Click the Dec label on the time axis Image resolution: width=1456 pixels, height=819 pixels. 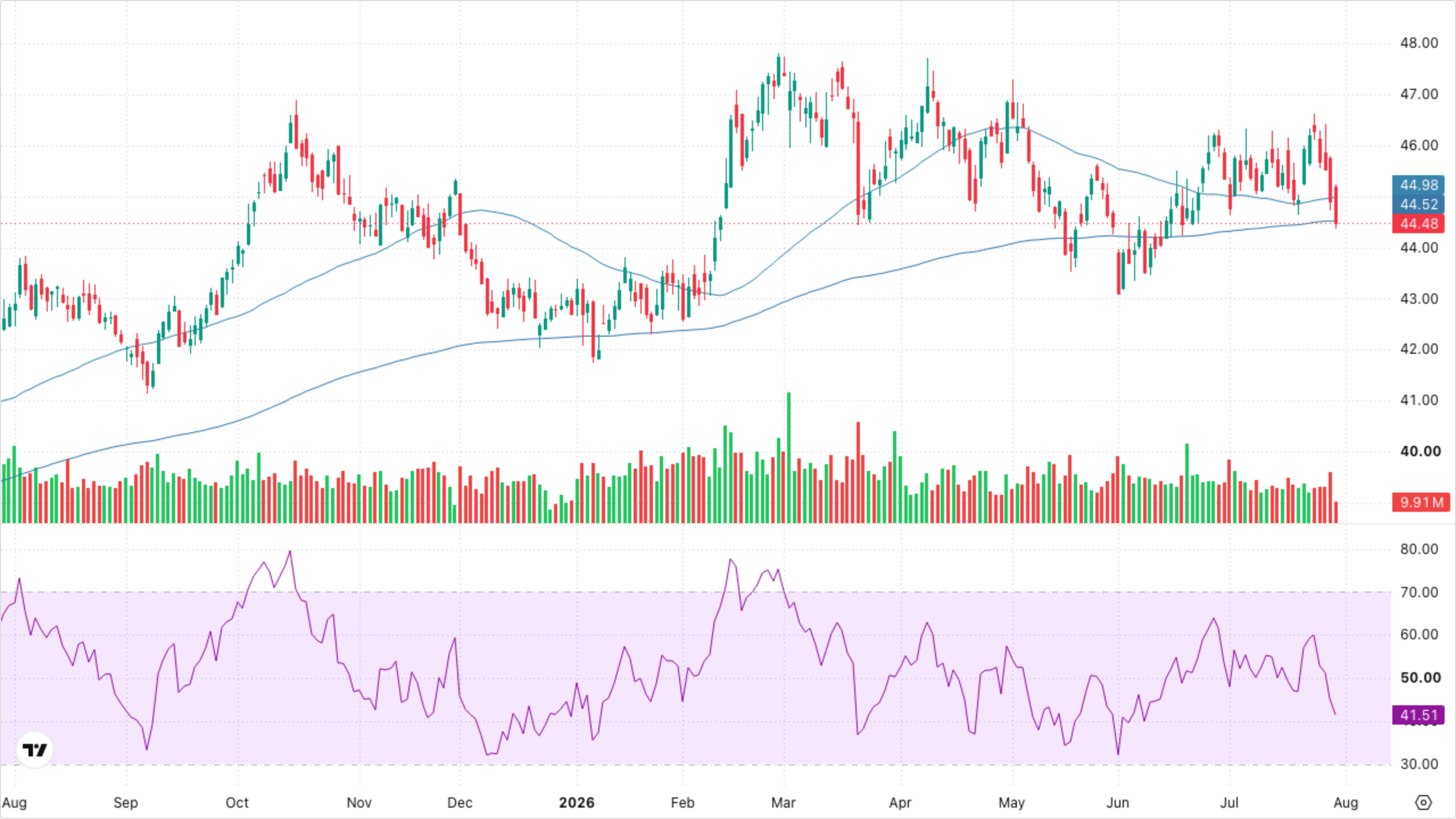[460, 803]
